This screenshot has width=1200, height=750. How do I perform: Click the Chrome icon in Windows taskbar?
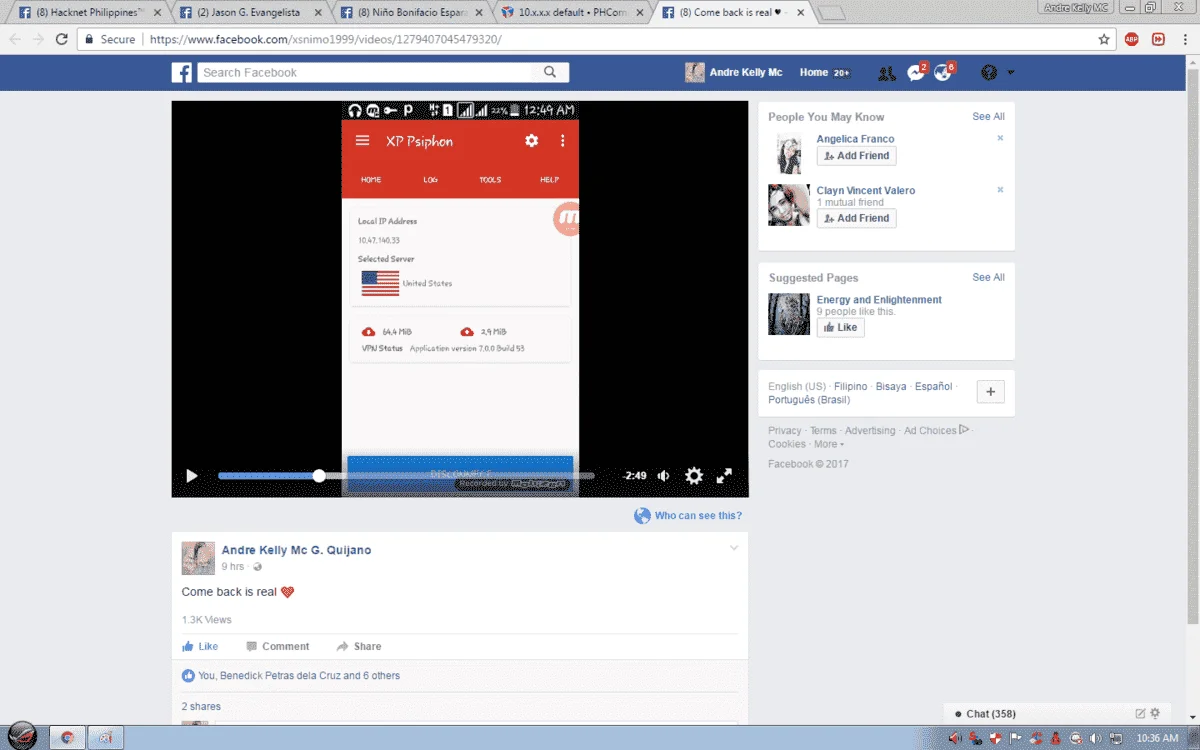[x=67, y=738]
